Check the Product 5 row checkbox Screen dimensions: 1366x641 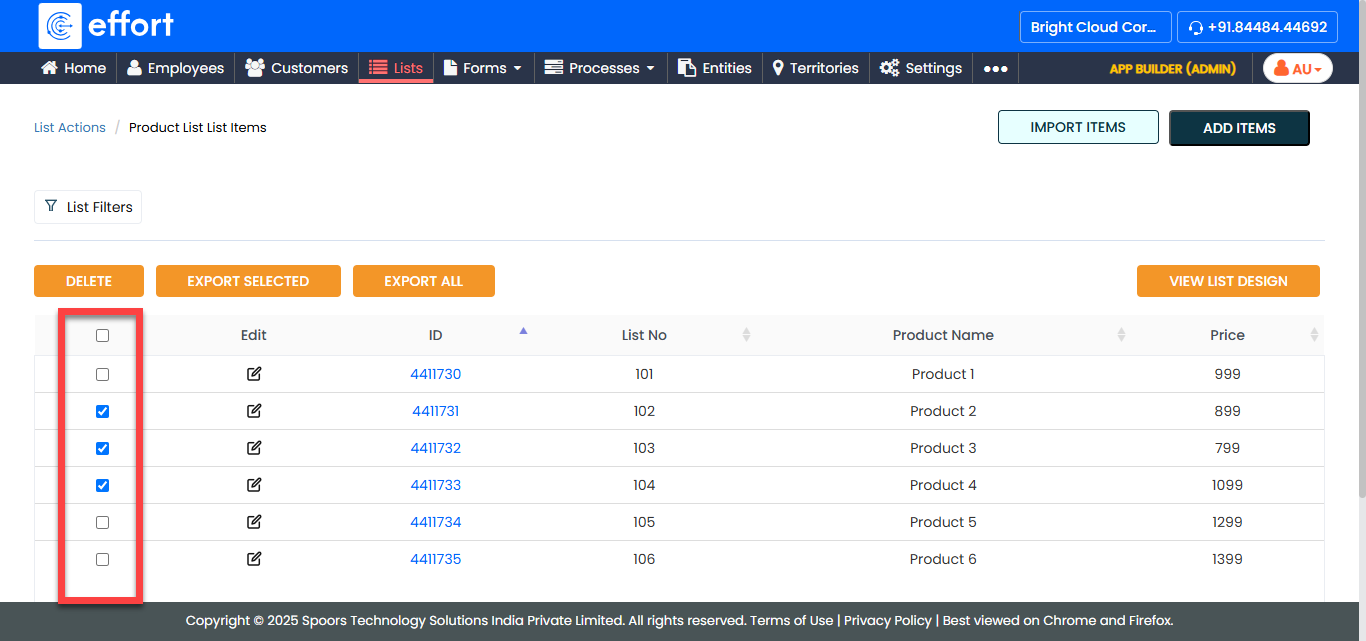[102, 522]
